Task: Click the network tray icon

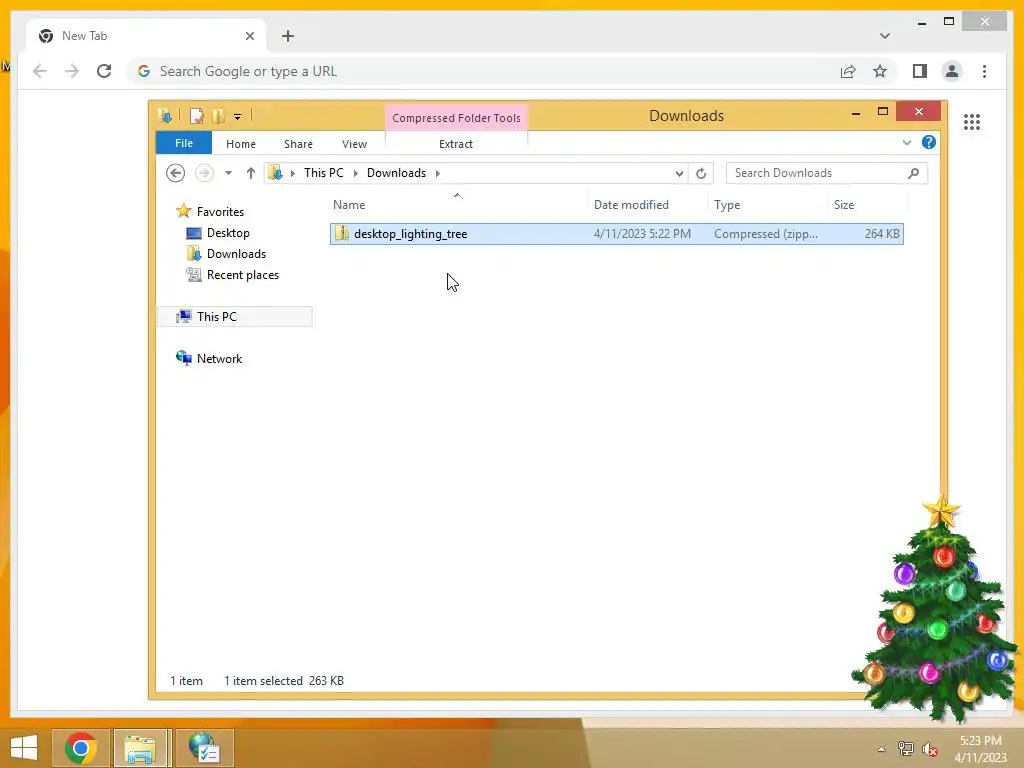Action: click(905, 749)
